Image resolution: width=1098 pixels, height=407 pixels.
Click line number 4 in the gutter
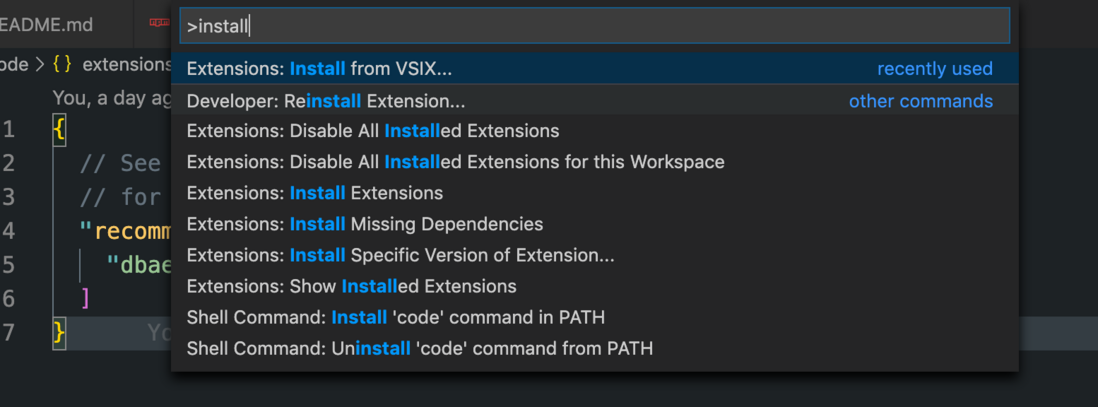(x=8, y=230)
